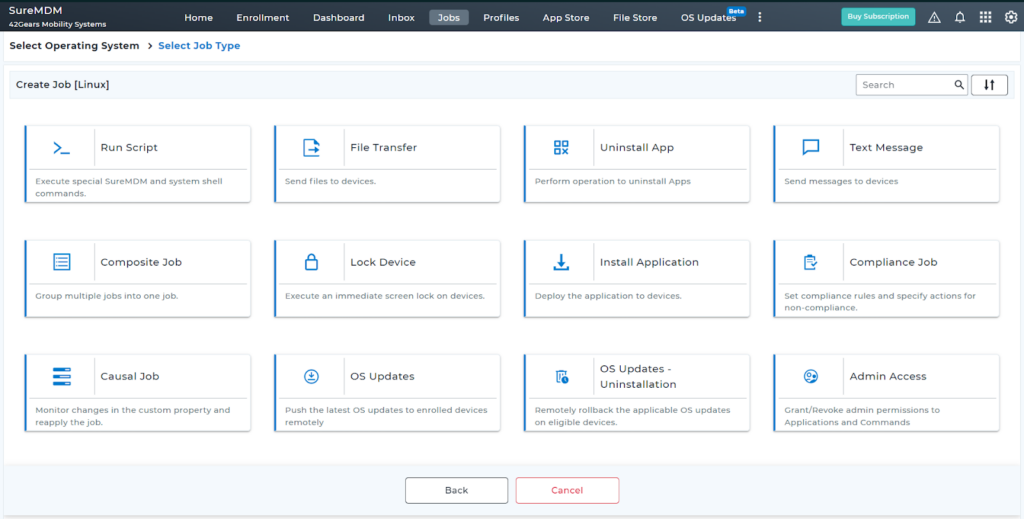Click the Run Script terminal icon
1024x519 pixels.
pyautogui.click(x=61, y=148)
